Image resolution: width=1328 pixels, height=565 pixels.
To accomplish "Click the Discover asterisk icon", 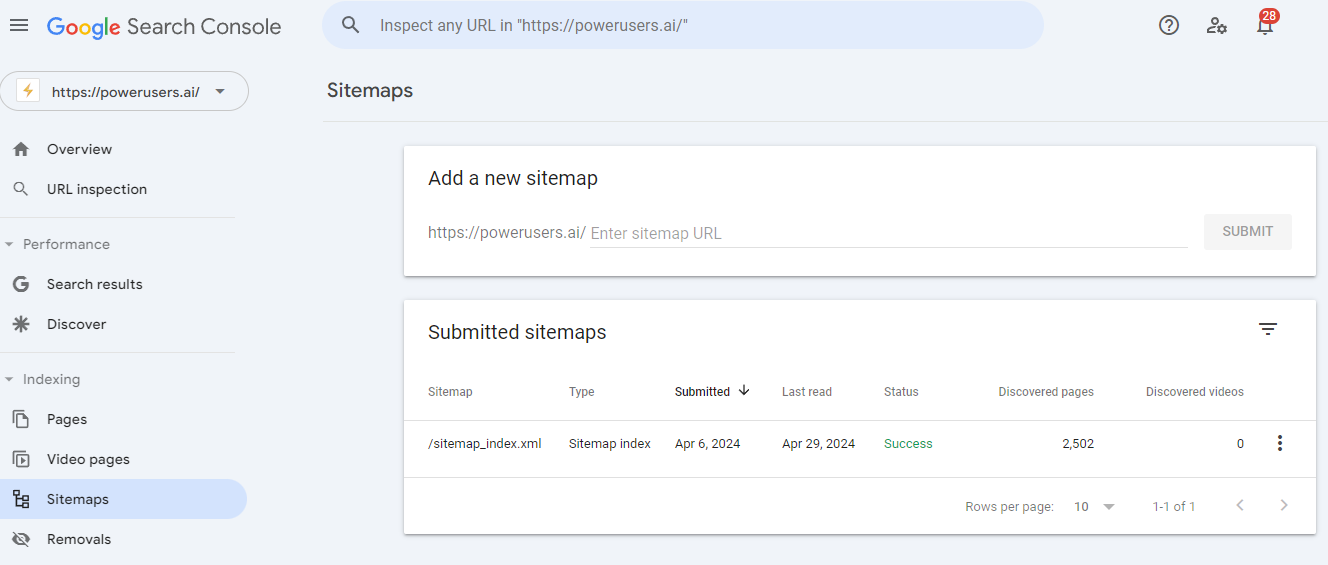I will coord(21,324).
